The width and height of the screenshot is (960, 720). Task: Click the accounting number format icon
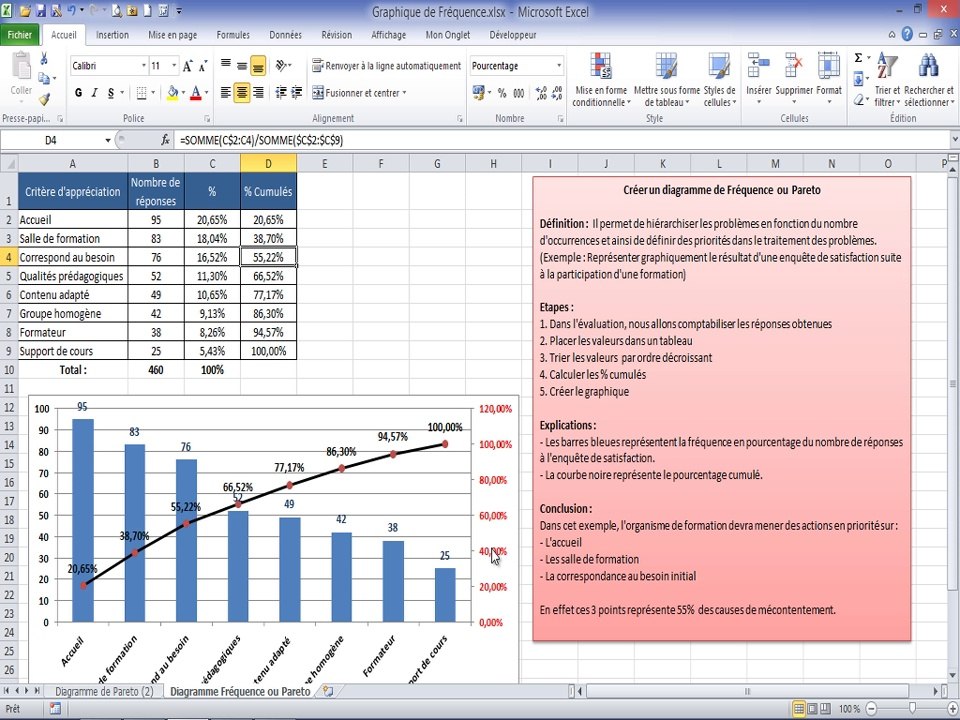[x=479, y=93]
